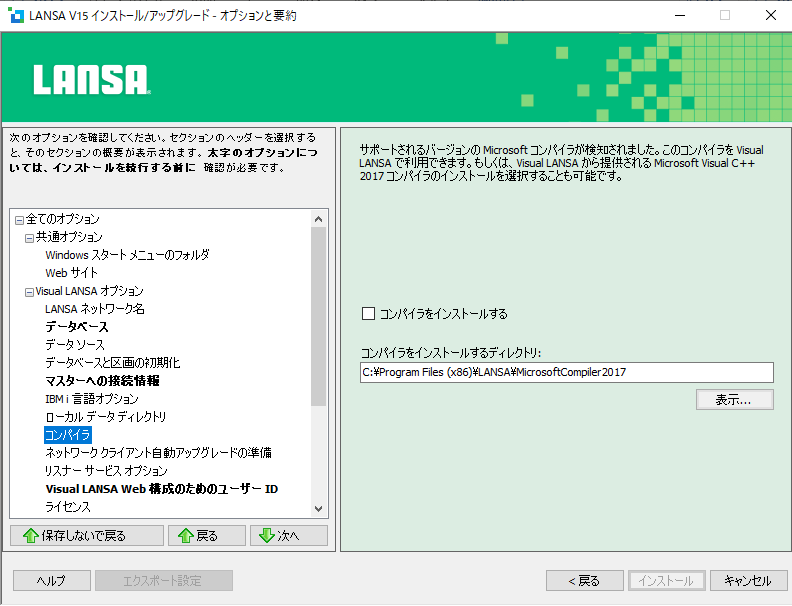
Task: Open the データベース option
Action: pyautogui.click(x=77, y=327)
